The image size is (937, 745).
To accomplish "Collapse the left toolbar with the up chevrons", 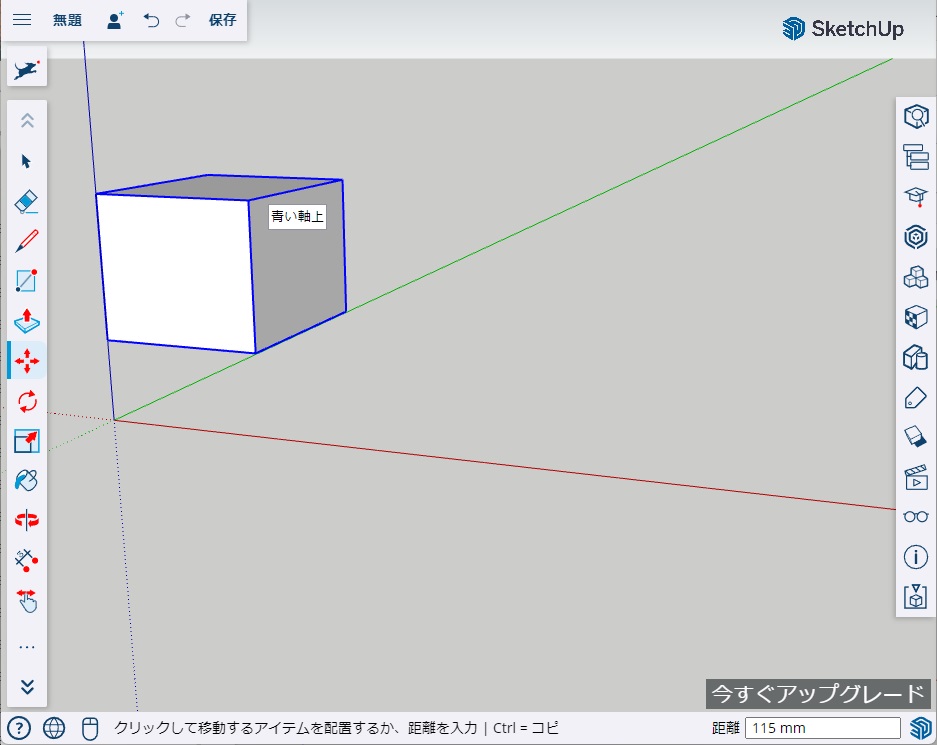I will tap(27, 120).
